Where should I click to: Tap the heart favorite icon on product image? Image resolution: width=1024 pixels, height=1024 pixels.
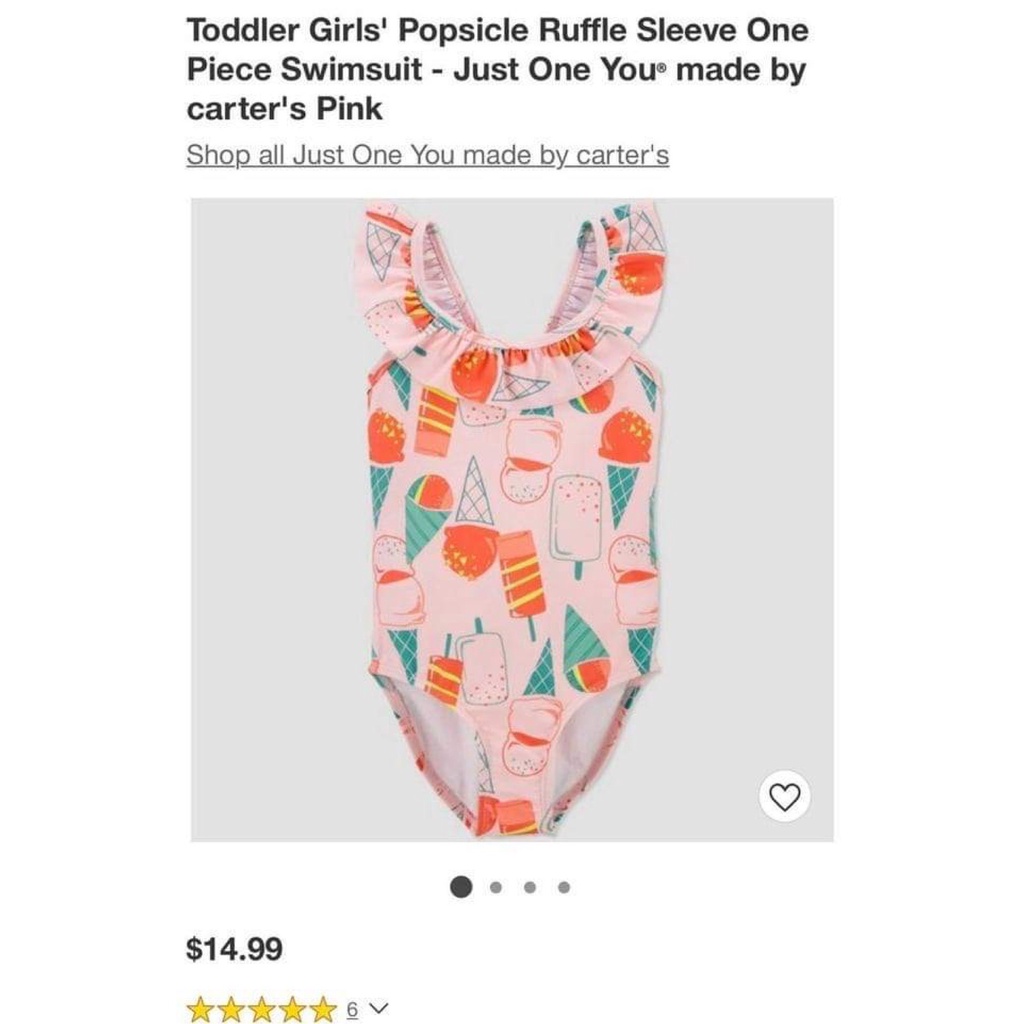(784, 796)
